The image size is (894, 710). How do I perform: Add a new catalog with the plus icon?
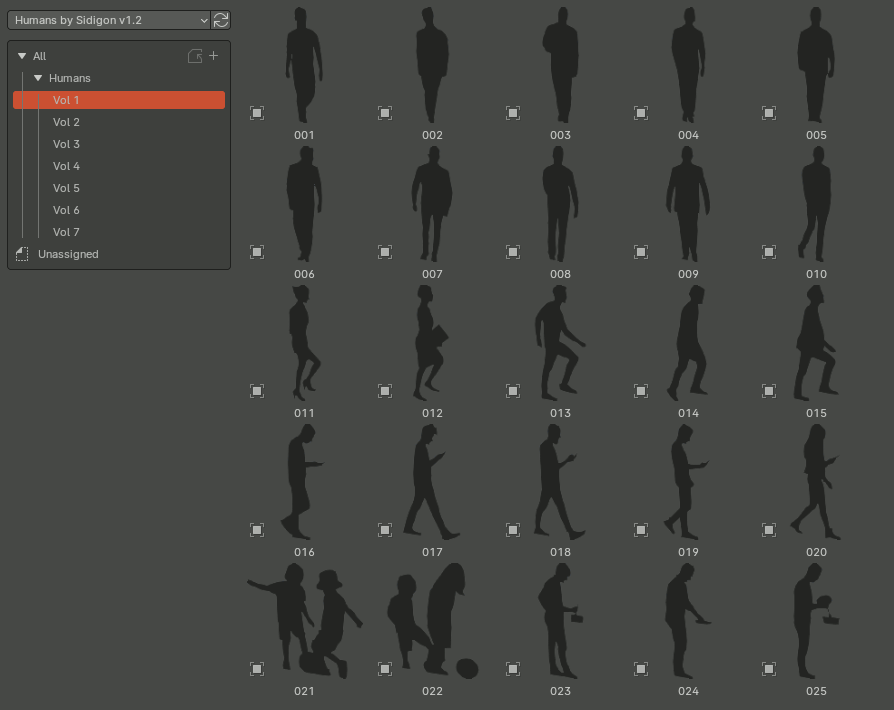pos(215,56)
